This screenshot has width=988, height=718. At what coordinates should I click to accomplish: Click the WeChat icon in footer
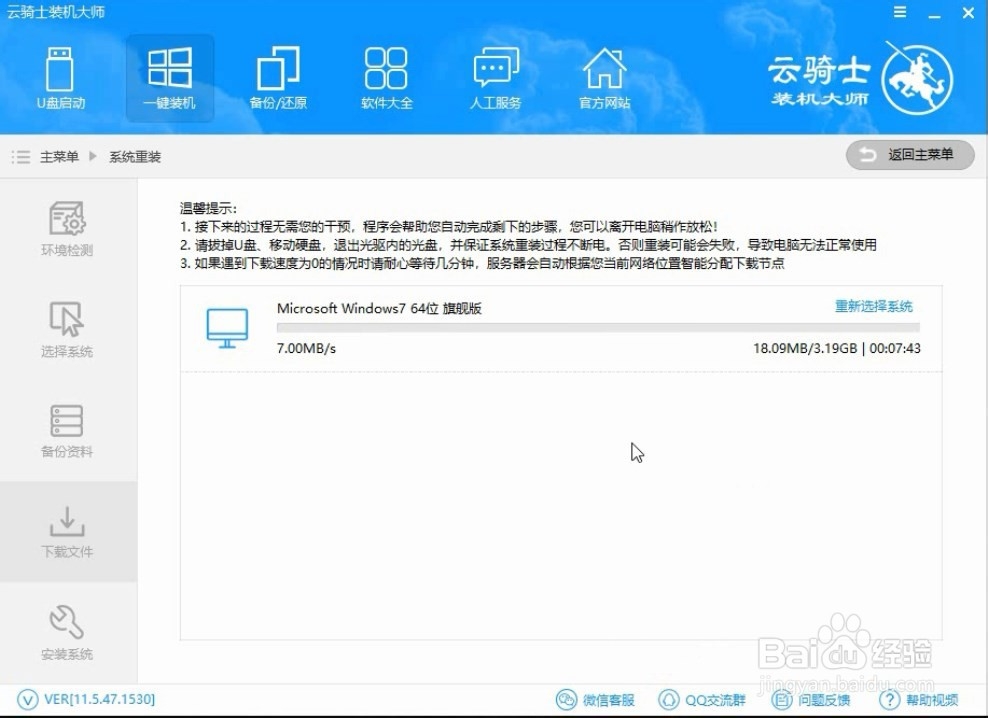click(566, 700)
